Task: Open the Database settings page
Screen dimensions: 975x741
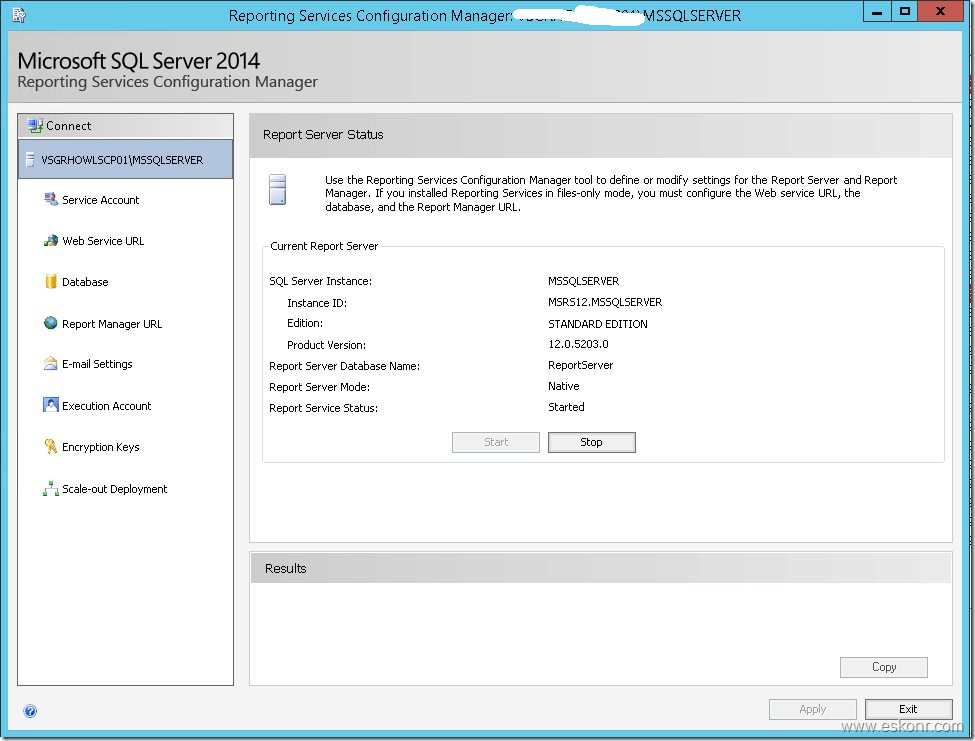Action: point(85,282)
